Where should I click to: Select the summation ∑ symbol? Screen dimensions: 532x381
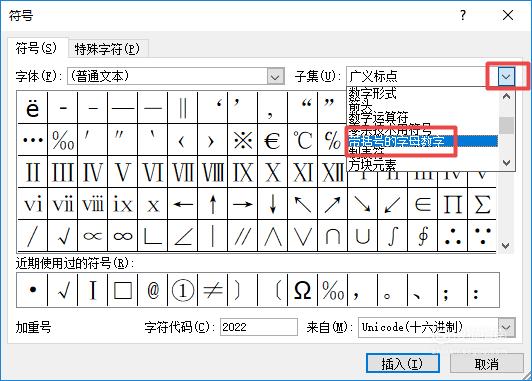[482, 204]
